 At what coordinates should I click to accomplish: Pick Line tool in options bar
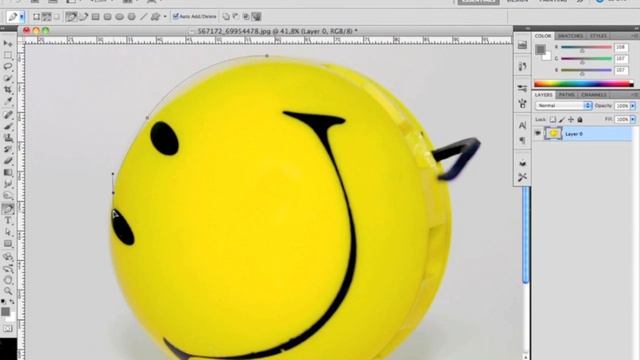(143, 17)
